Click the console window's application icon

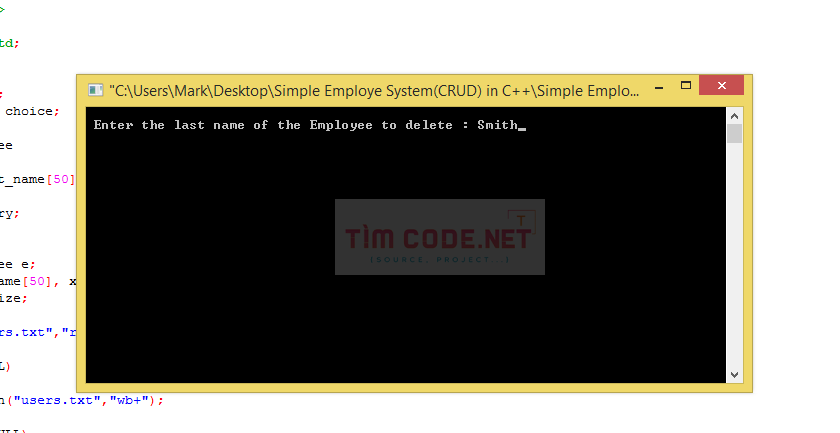click(95, 90)
